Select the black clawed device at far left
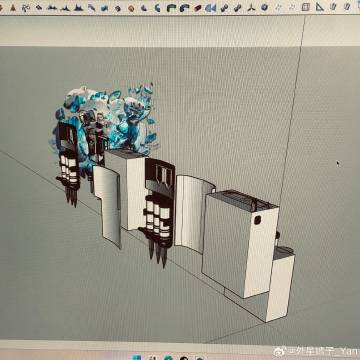This screenshot has width=360, height=360. [69, 163]
